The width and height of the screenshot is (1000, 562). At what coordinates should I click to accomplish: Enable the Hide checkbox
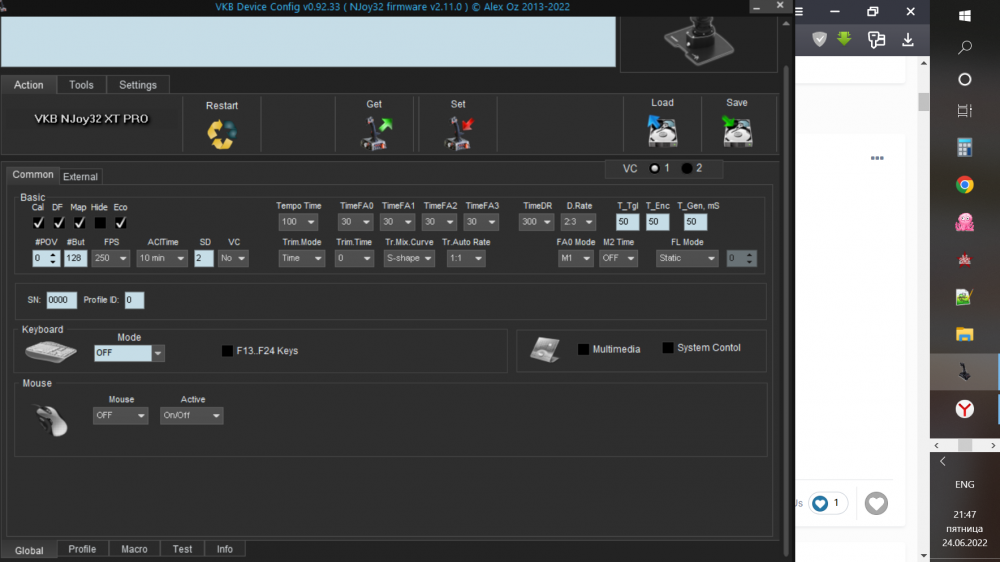click(100, 223)
